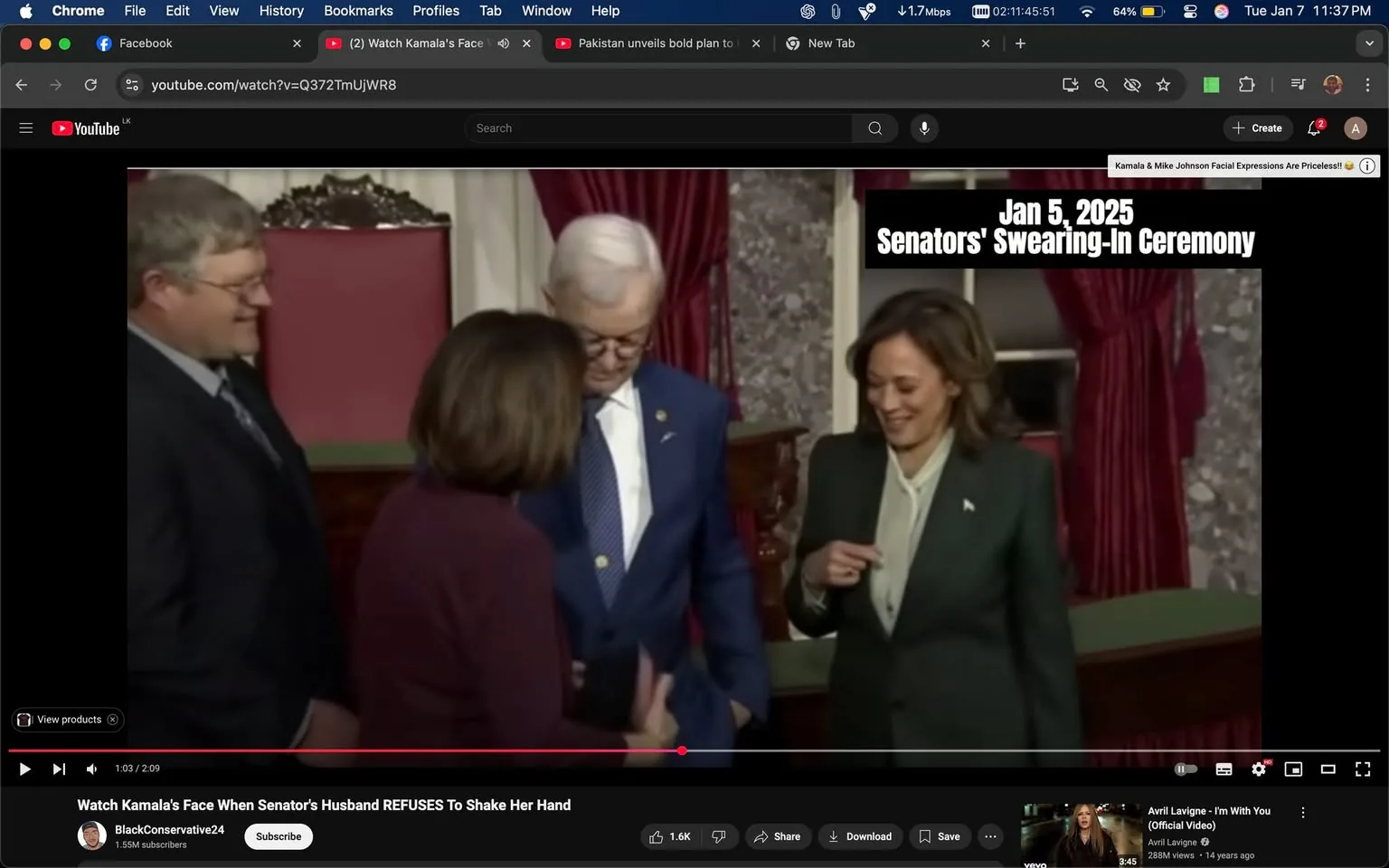Open the video options three-dot menu
1389x868 pixels.
[x=990, y=836]
